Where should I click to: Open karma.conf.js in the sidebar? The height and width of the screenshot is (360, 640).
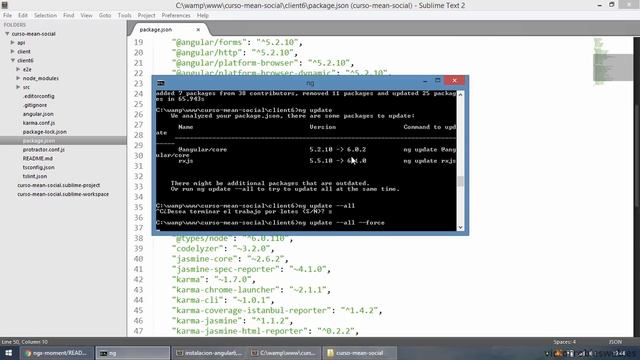(39, 122)
